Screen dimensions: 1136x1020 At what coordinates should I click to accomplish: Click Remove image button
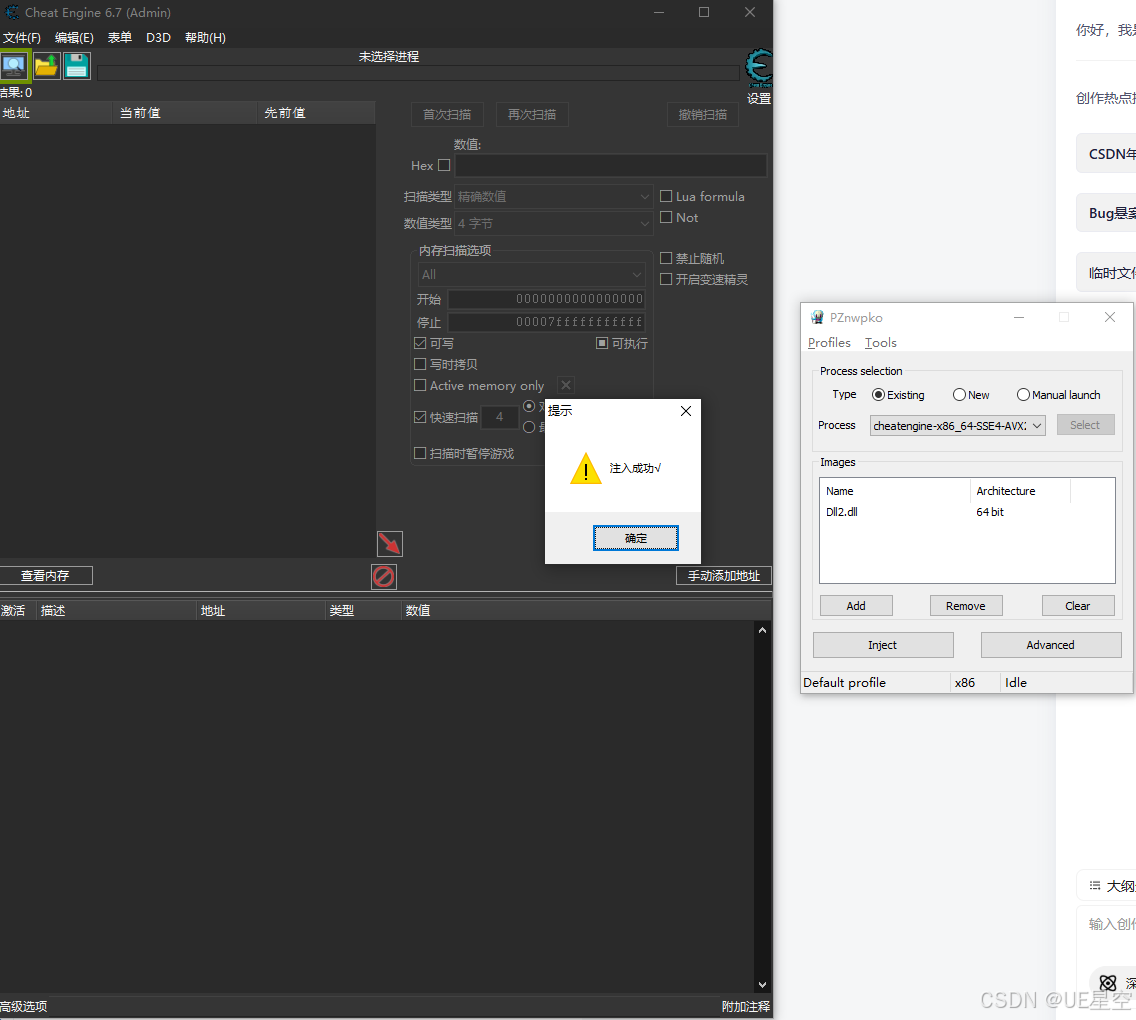tap(966, 606)
